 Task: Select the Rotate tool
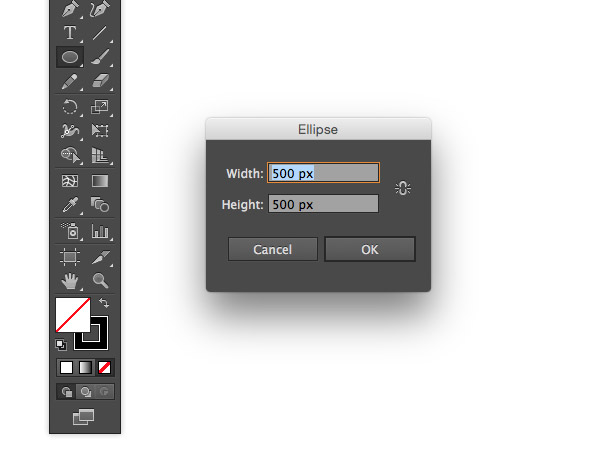tap(70, 107)
